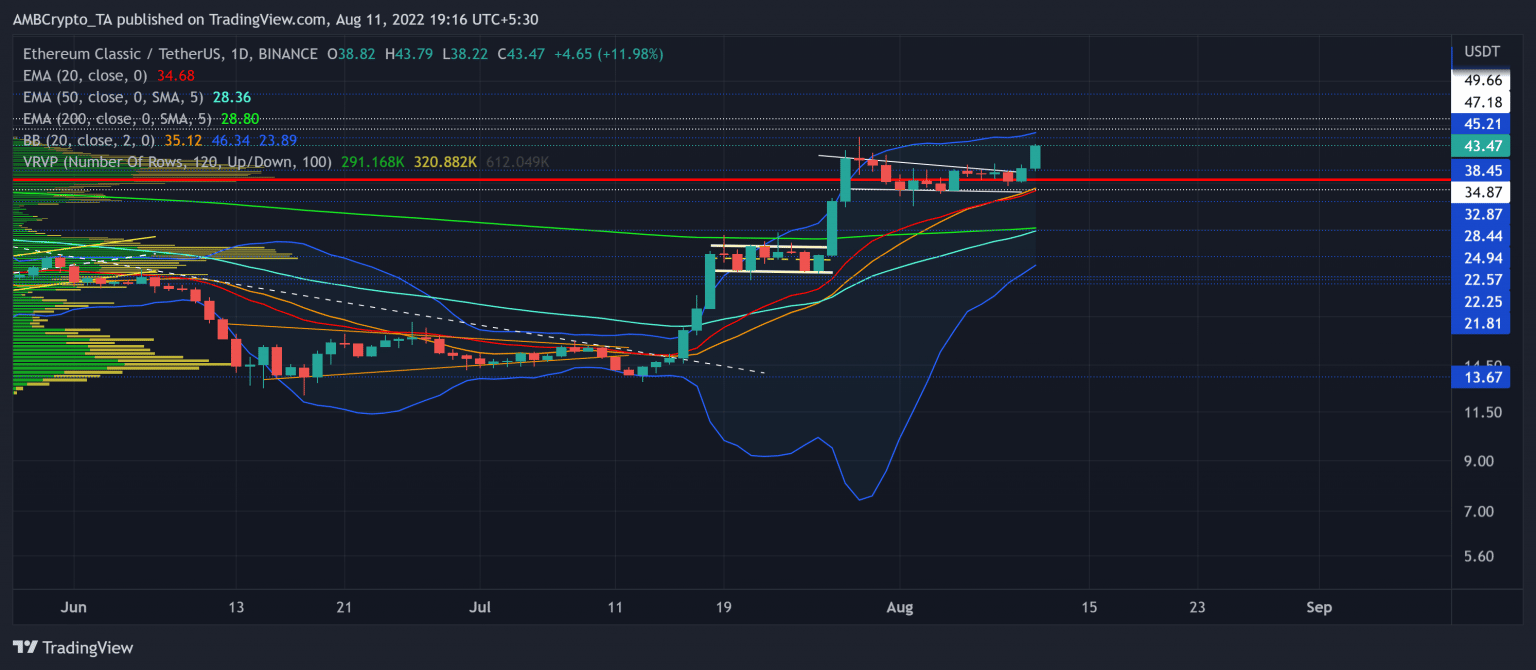Viewport: 1536px width, 670px height.
Task: Click the EMA 200 value 28.80
Action: tap(241, 118)
